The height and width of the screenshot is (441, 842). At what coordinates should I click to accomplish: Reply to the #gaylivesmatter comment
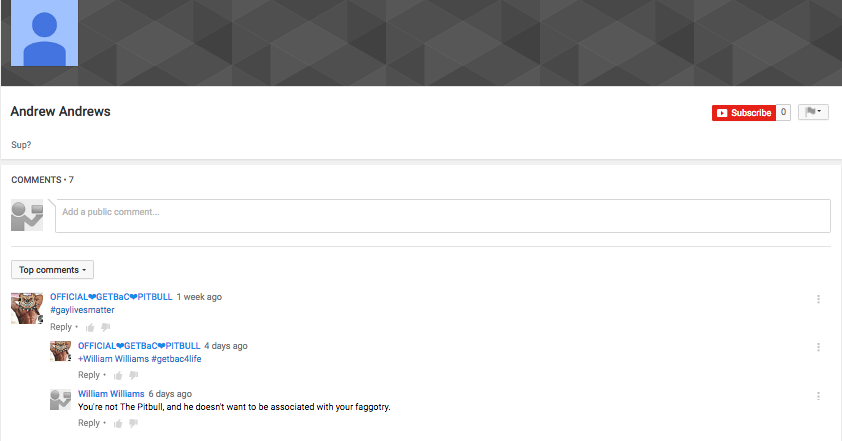click(61, 327)
